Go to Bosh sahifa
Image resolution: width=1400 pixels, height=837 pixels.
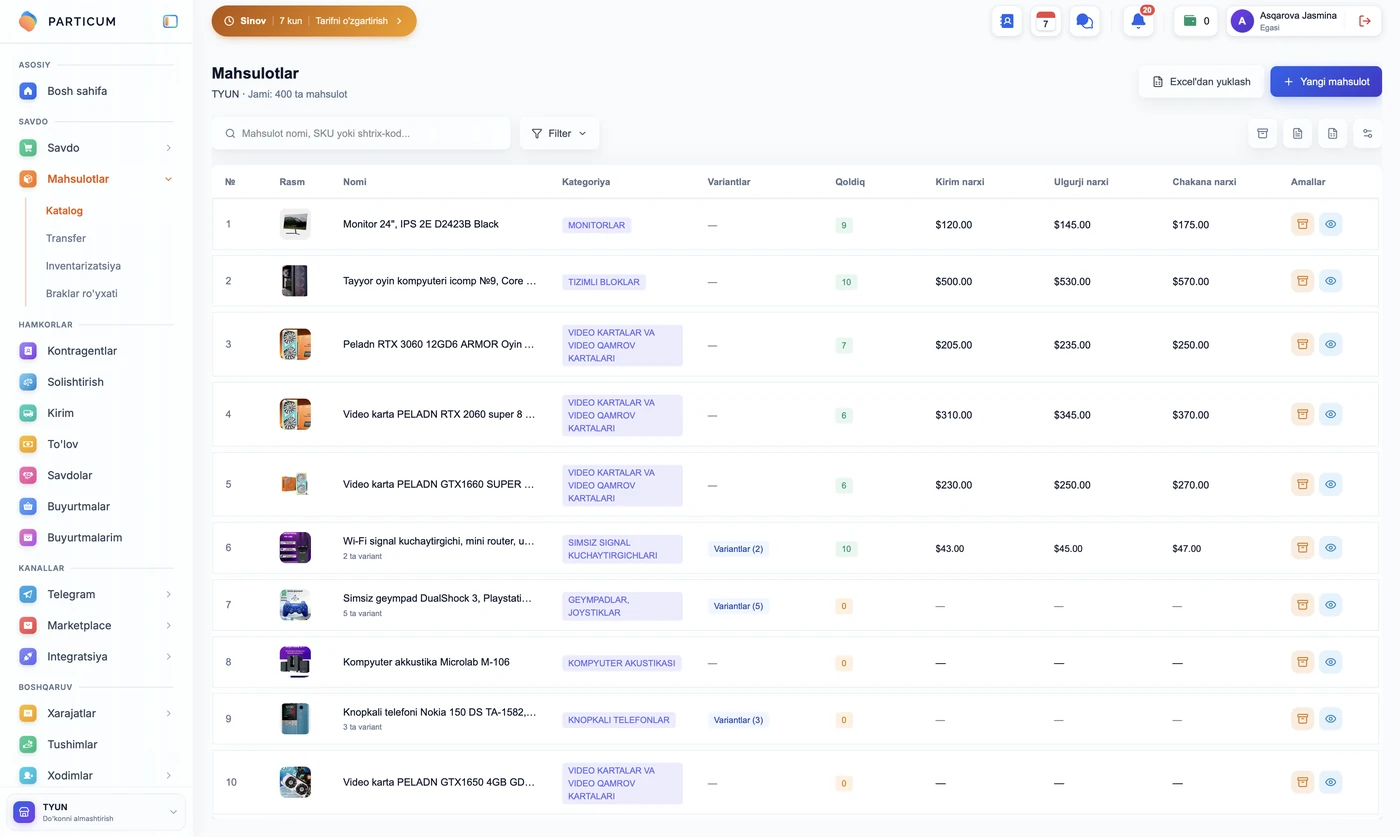tap(96, 91)
